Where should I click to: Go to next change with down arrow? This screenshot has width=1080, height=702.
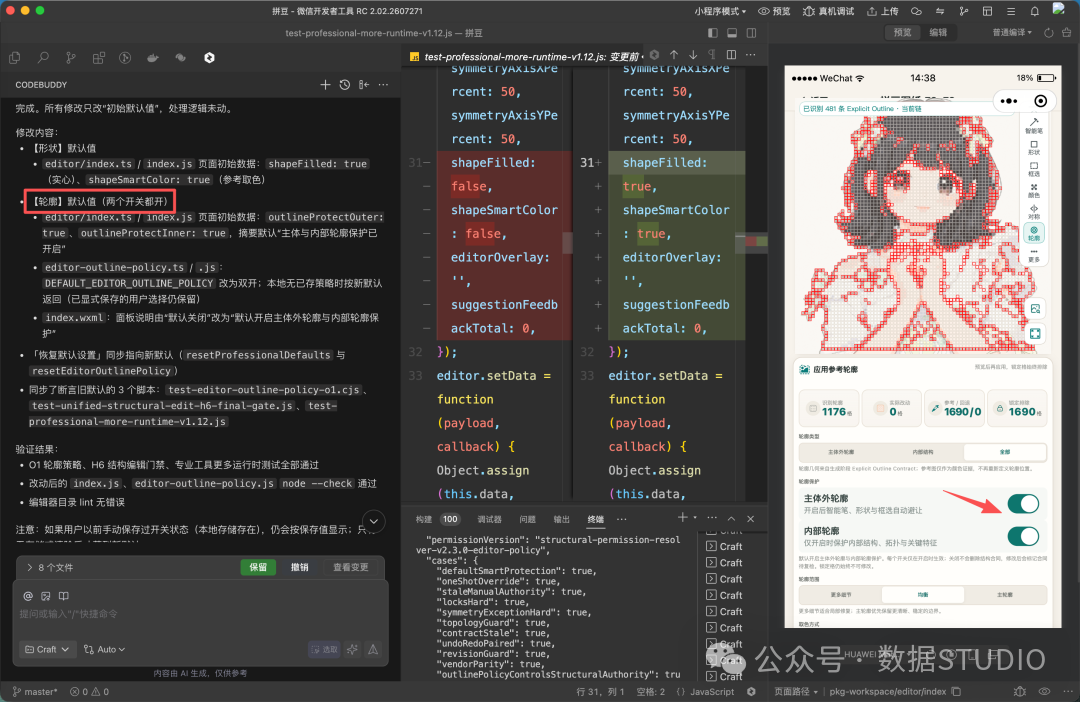[693, 55]
